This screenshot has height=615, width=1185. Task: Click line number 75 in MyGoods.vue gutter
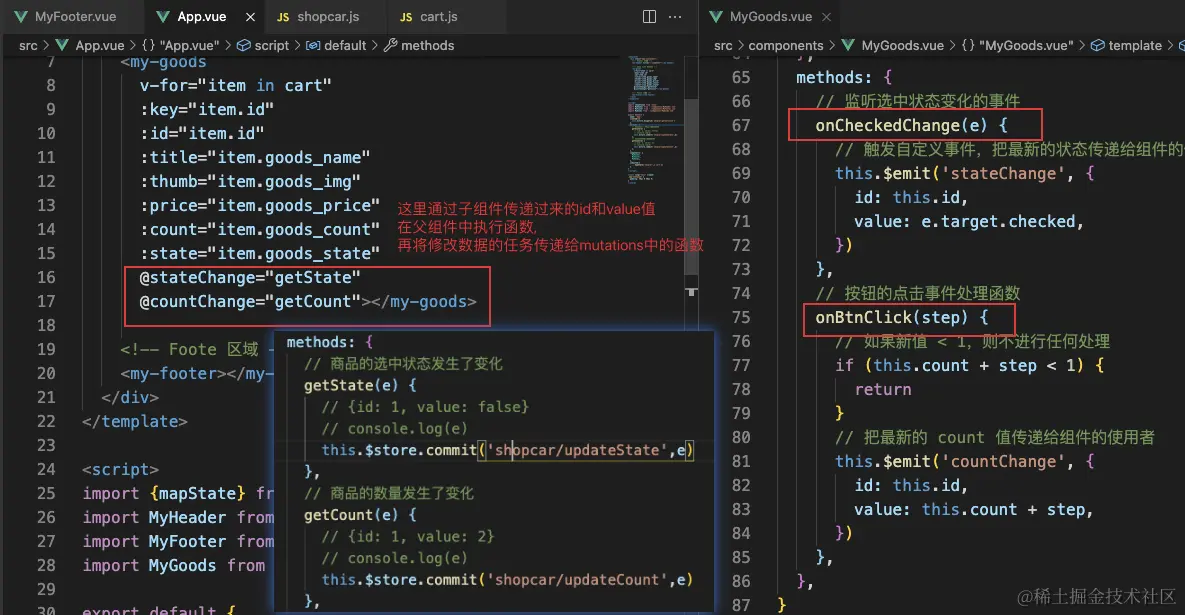point(741,317)
